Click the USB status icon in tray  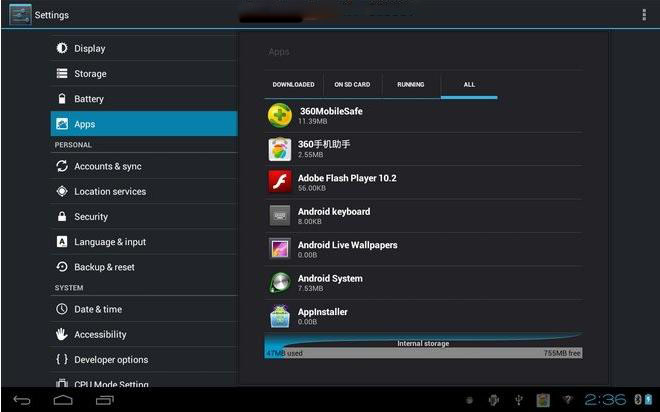[519, 399]
